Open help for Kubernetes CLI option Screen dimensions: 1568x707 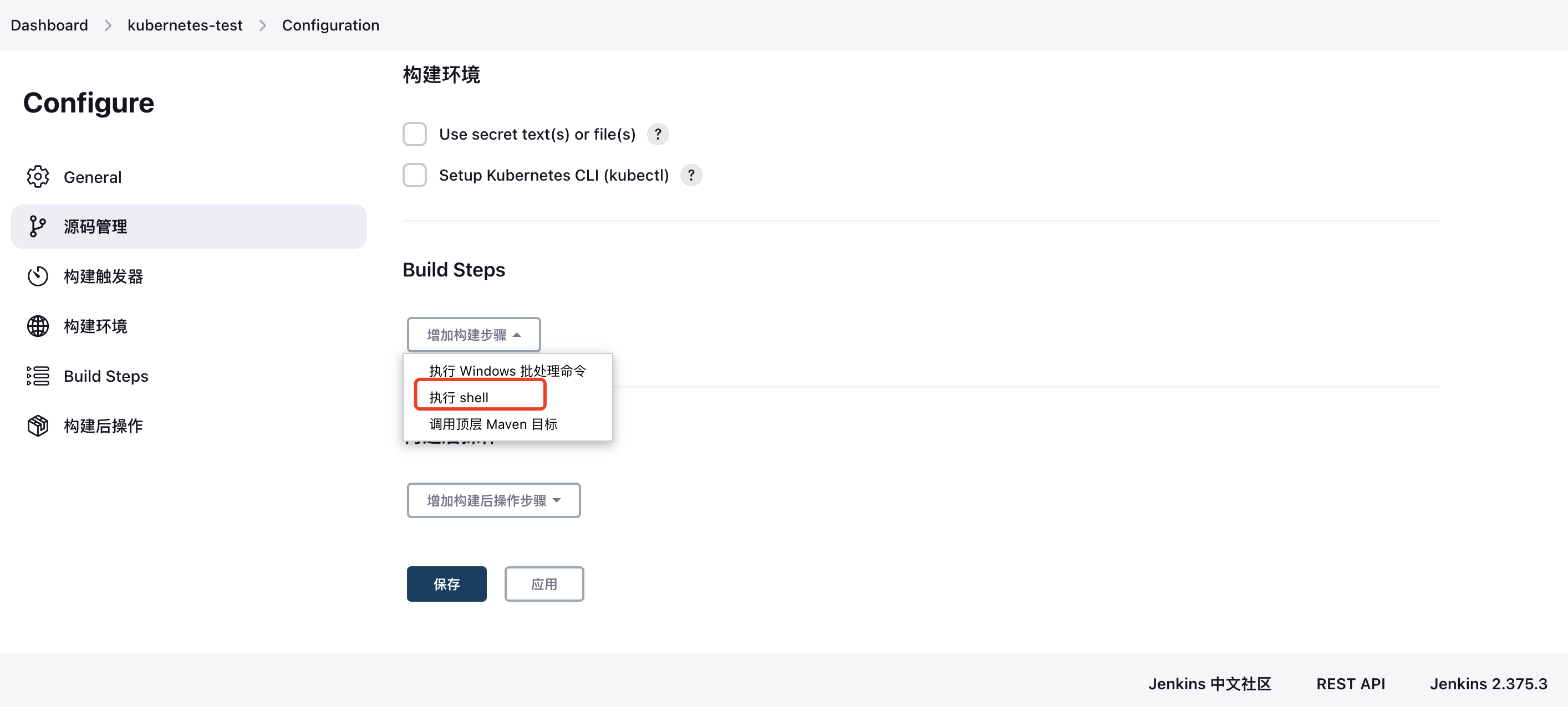point(691,175)
